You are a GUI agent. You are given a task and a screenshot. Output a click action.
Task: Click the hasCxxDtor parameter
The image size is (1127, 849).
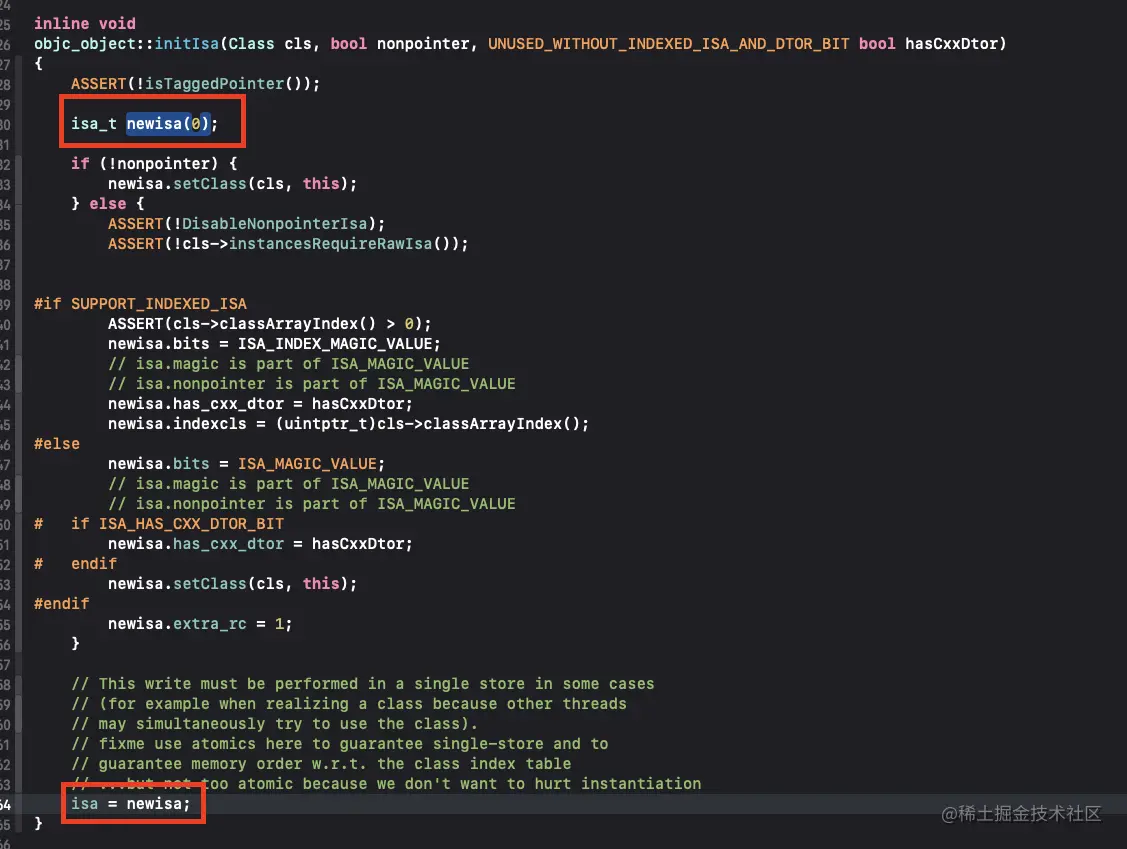point(952,44)
